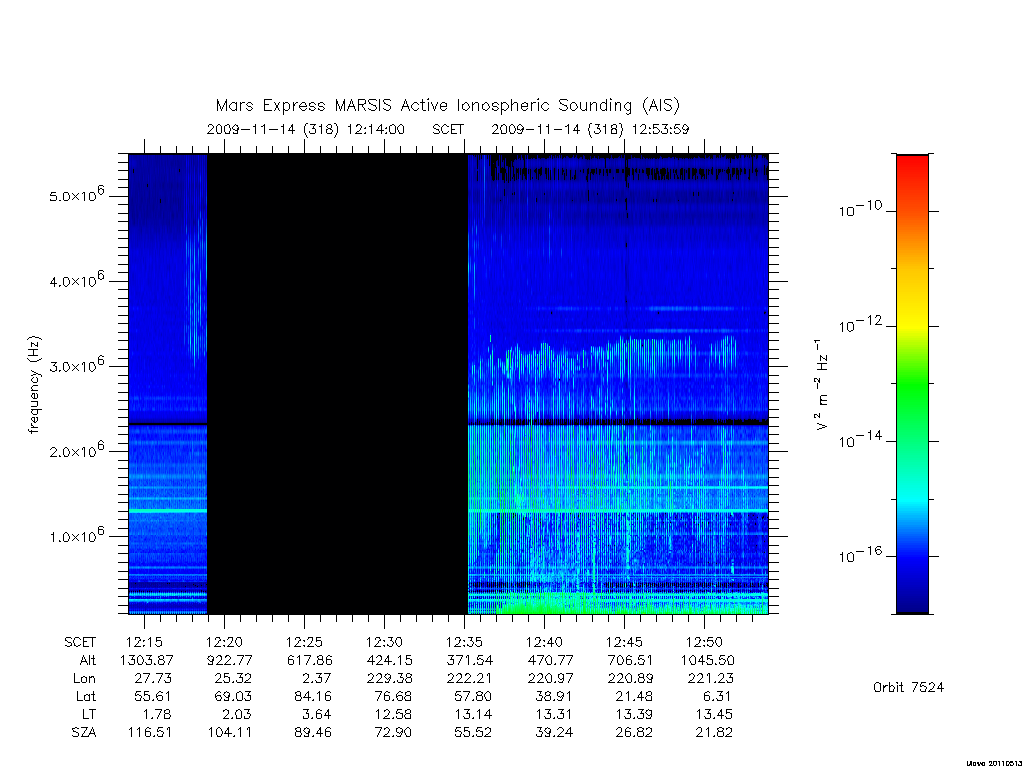Image resolution: width=1024 pixels, height=768 pixels.
Task: Click latitude value 57.80
Action: coord(472,696)
